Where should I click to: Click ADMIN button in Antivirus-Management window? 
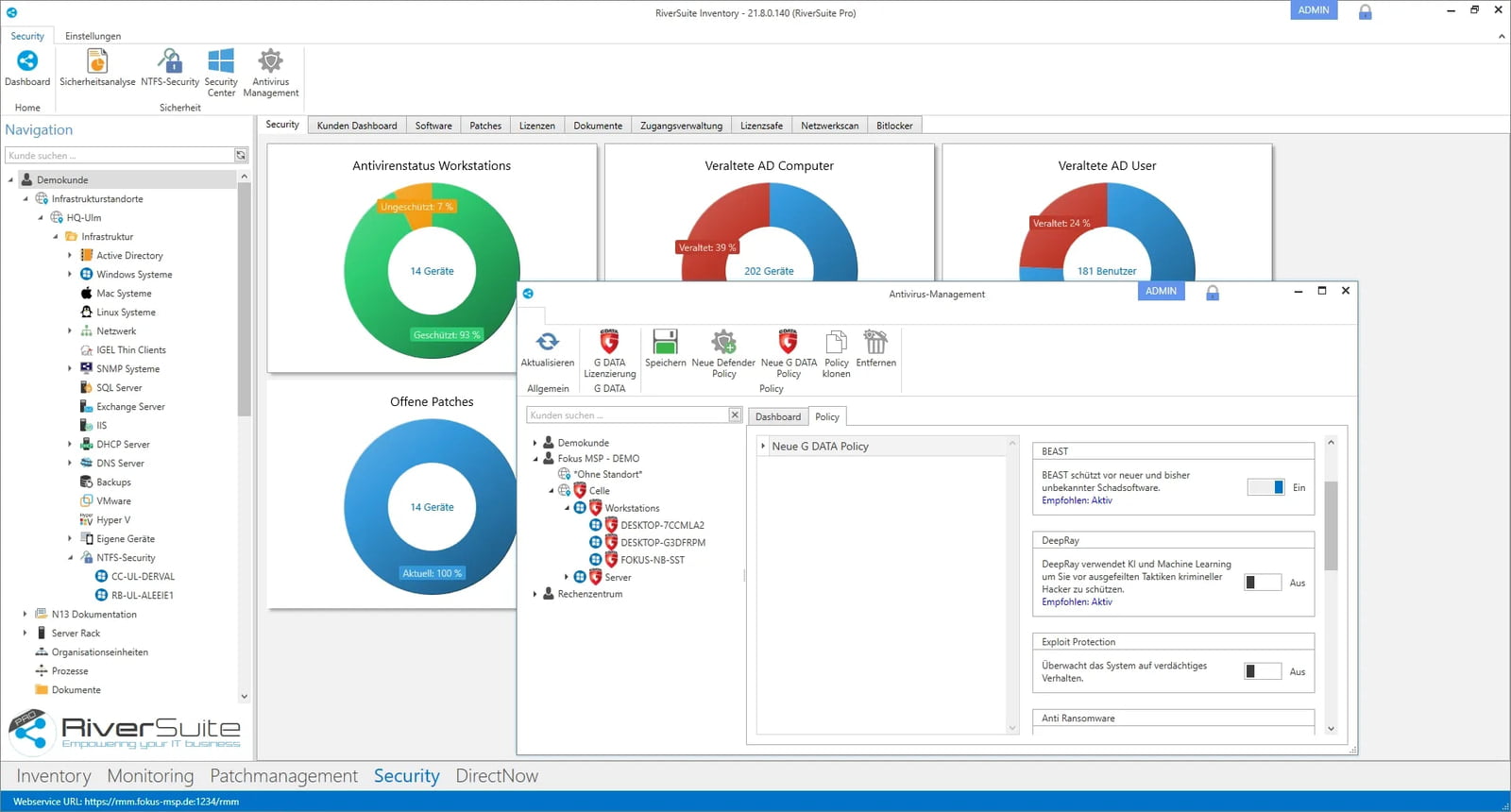[1162, 291]
